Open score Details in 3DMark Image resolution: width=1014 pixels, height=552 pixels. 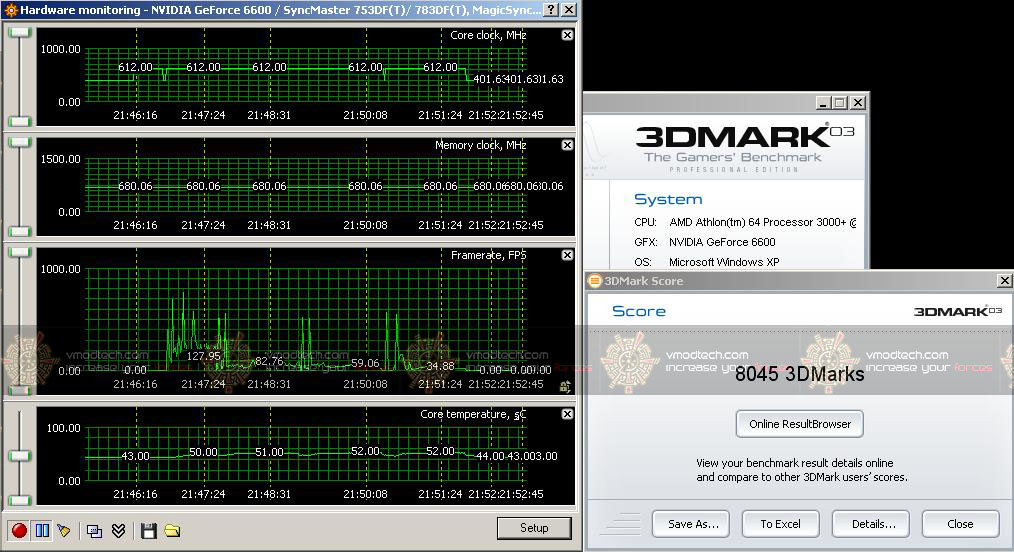[870, 524]
